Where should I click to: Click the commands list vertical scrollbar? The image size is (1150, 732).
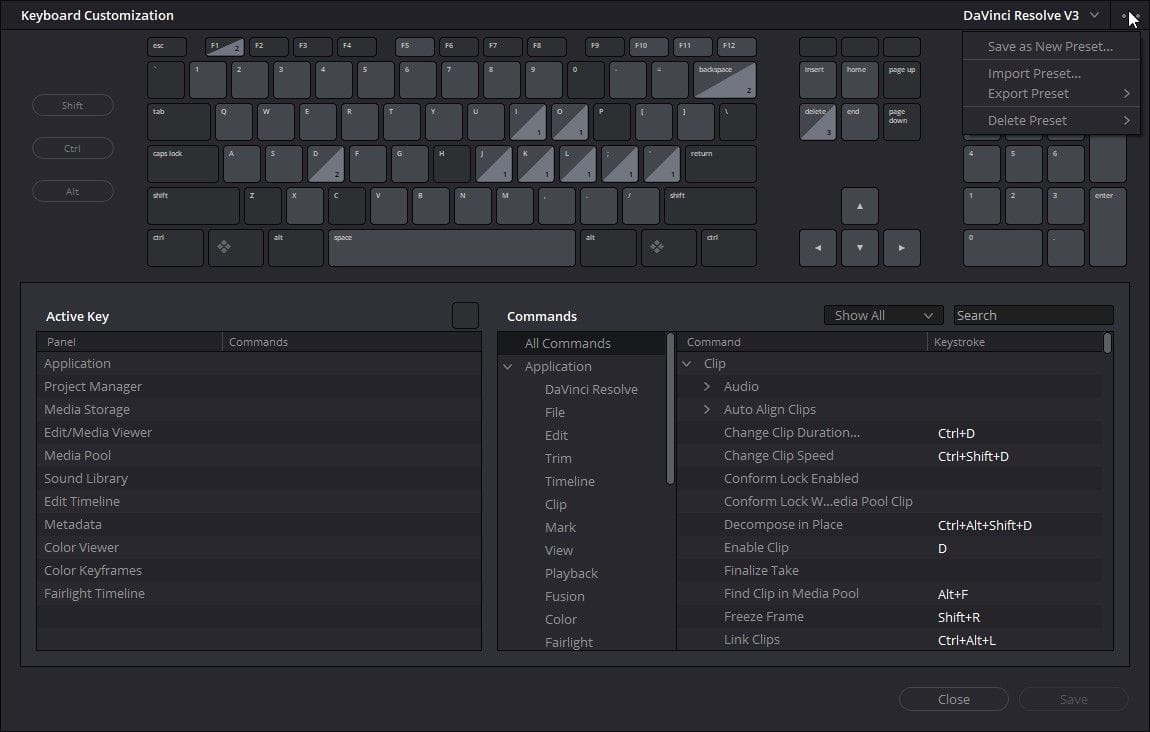click(1107, 343)
